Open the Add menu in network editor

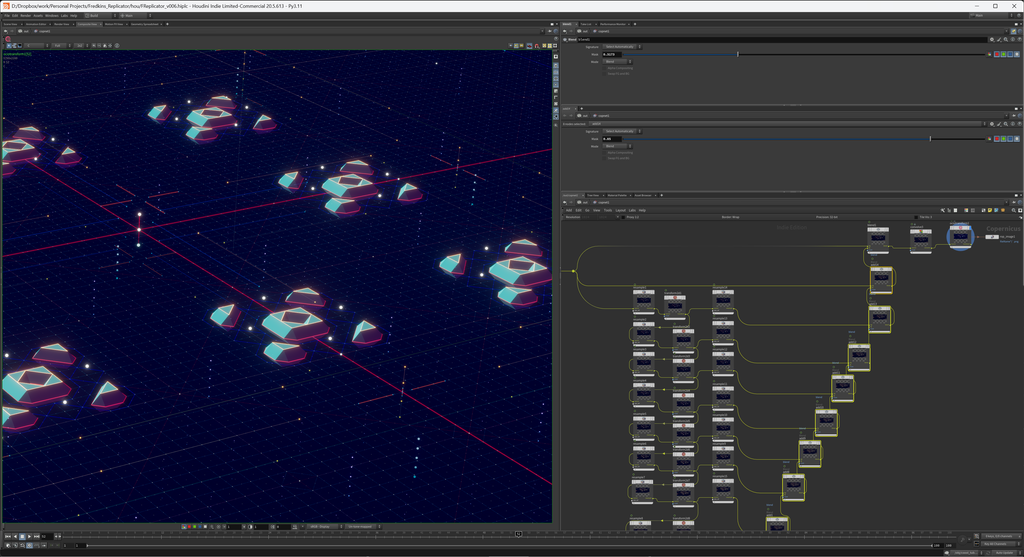569,210
